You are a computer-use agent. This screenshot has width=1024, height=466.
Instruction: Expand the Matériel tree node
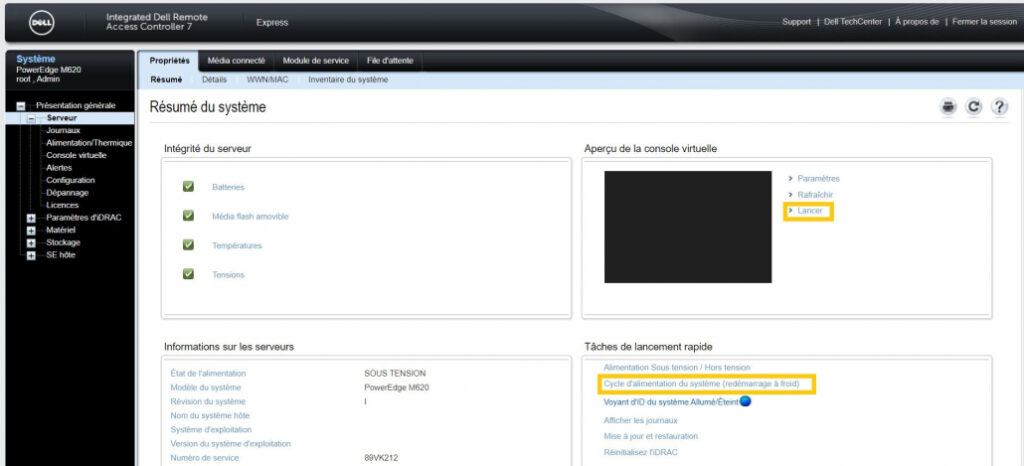31,230
